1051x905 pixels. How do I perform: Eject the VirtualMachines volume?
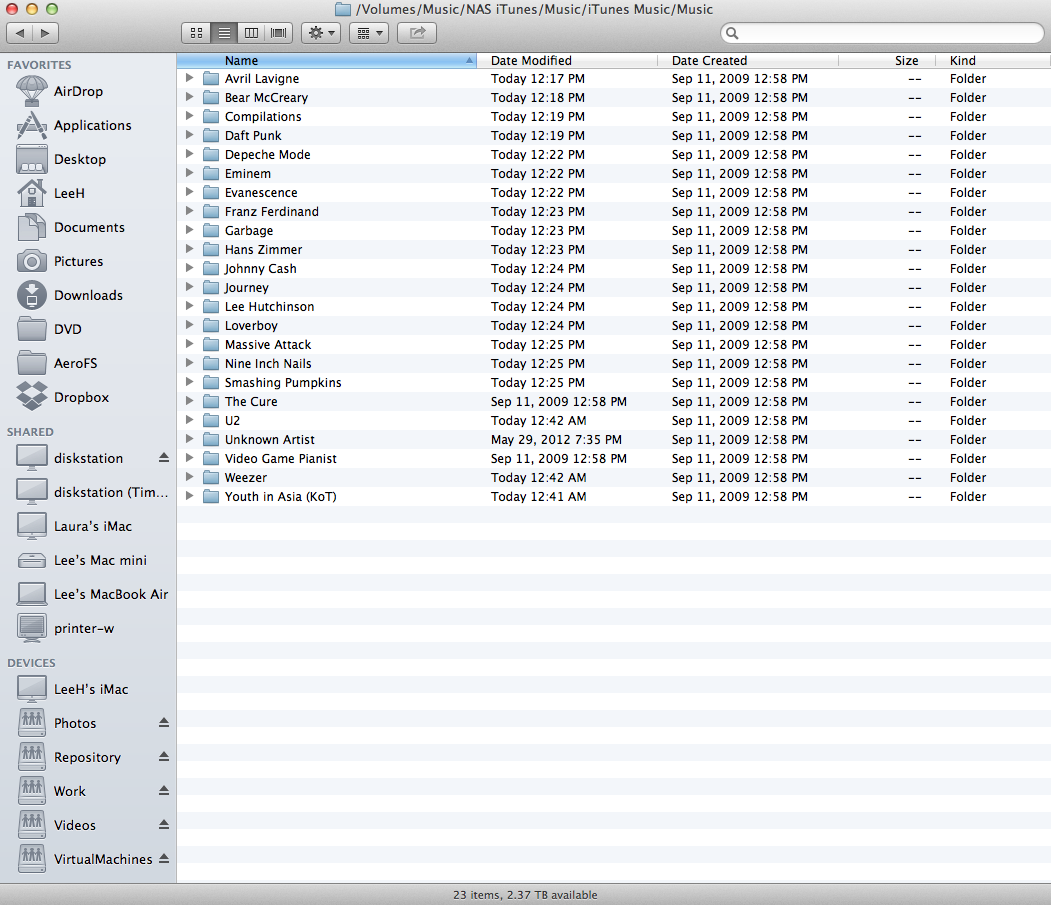pyautogui.click(x=164, y=859)
